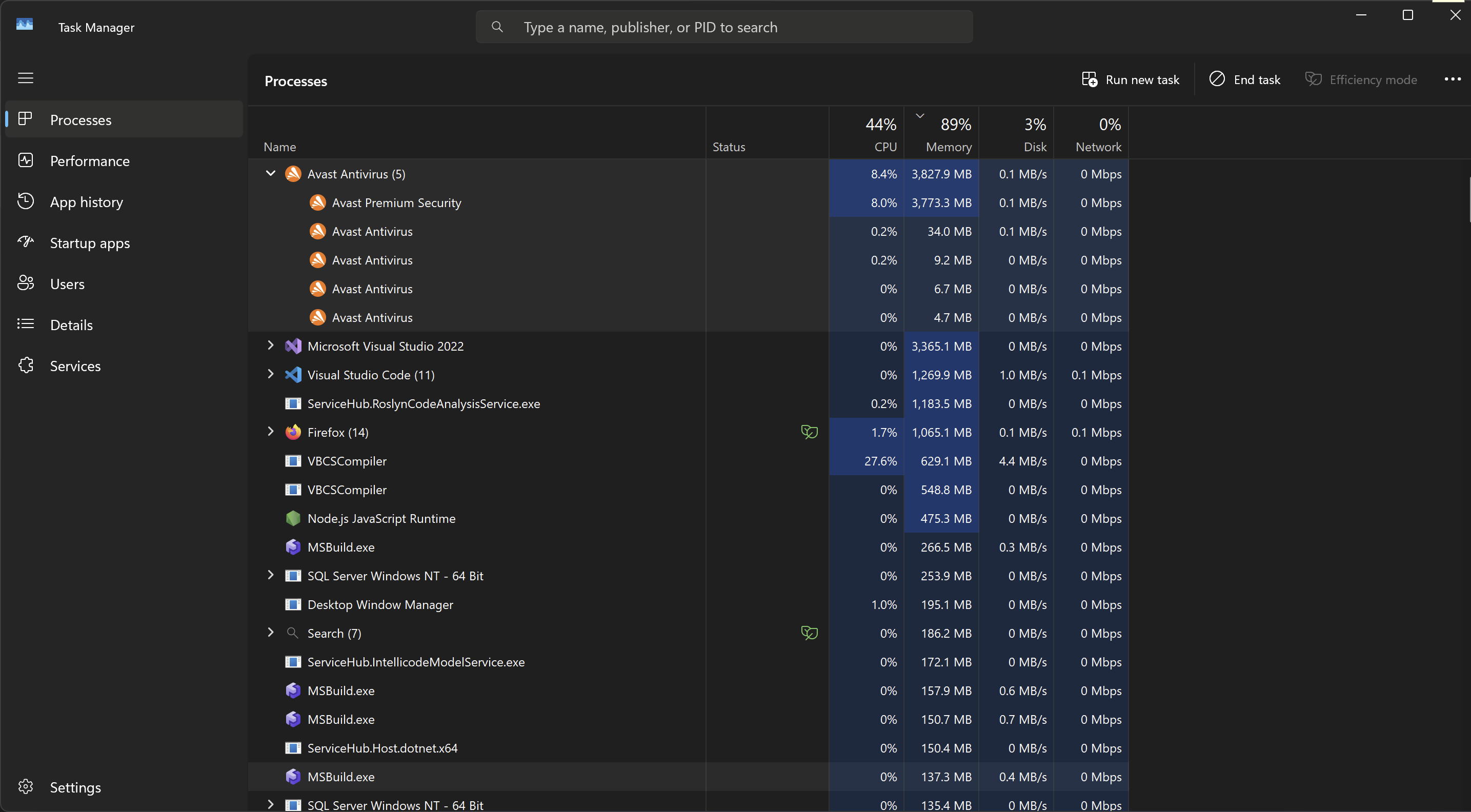1471x812 pixels.
Task: Sort processes by the Status column
Action: click(768, 132)
